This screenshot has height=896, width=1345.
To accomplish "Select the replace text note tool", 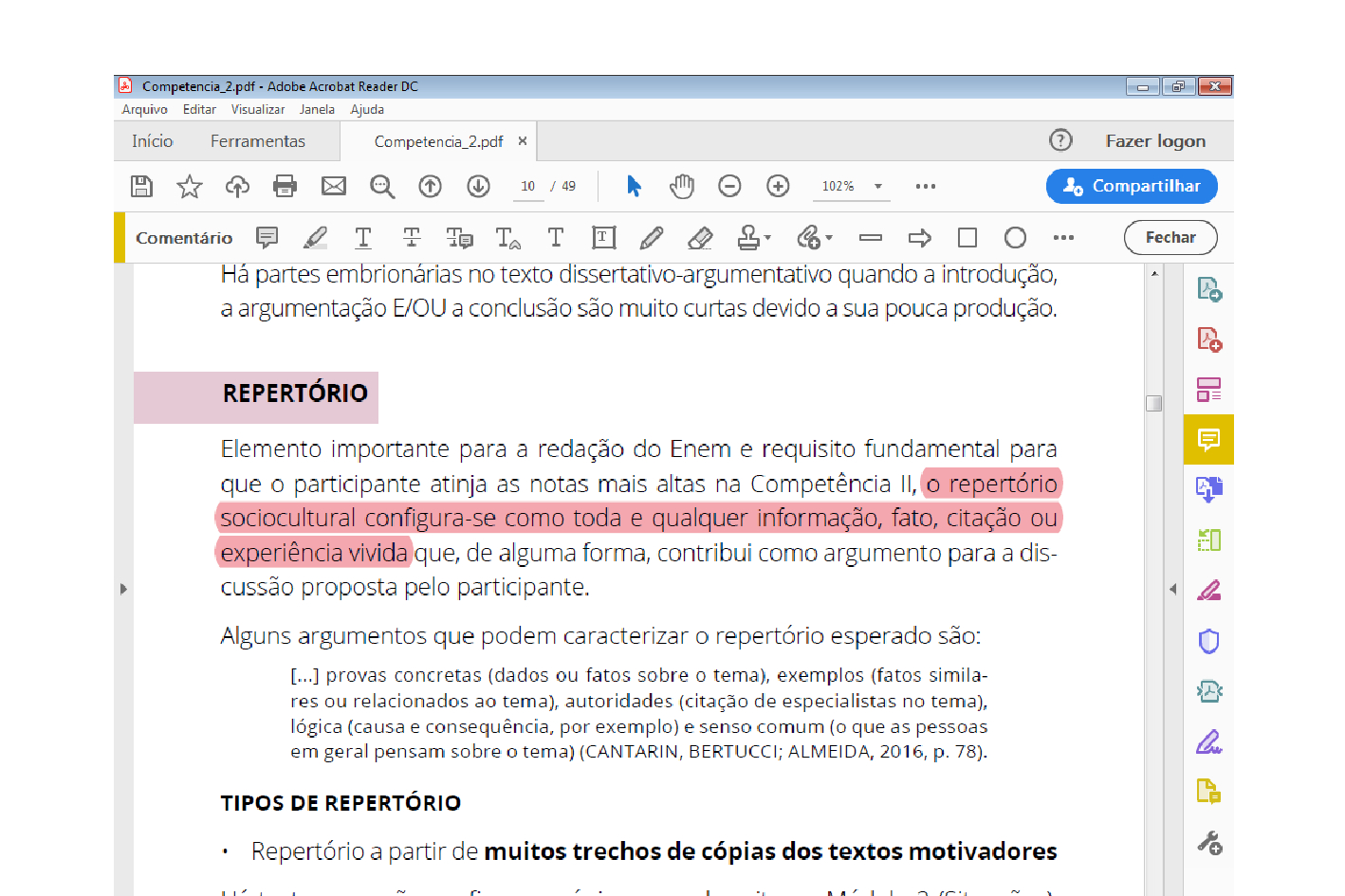I will (x=460, y=237).
